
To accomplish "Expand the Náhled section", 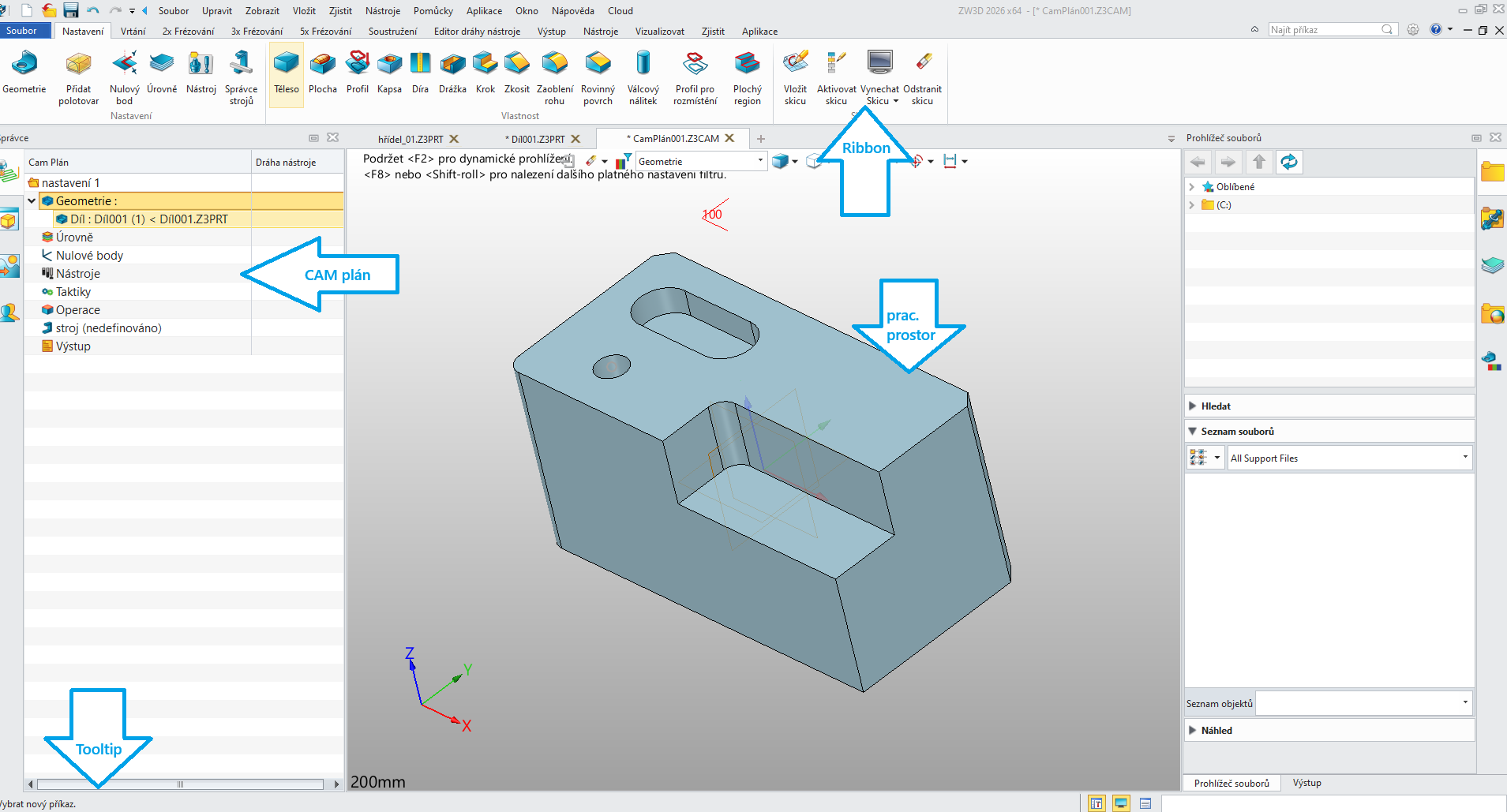I will pos(1193,731).
